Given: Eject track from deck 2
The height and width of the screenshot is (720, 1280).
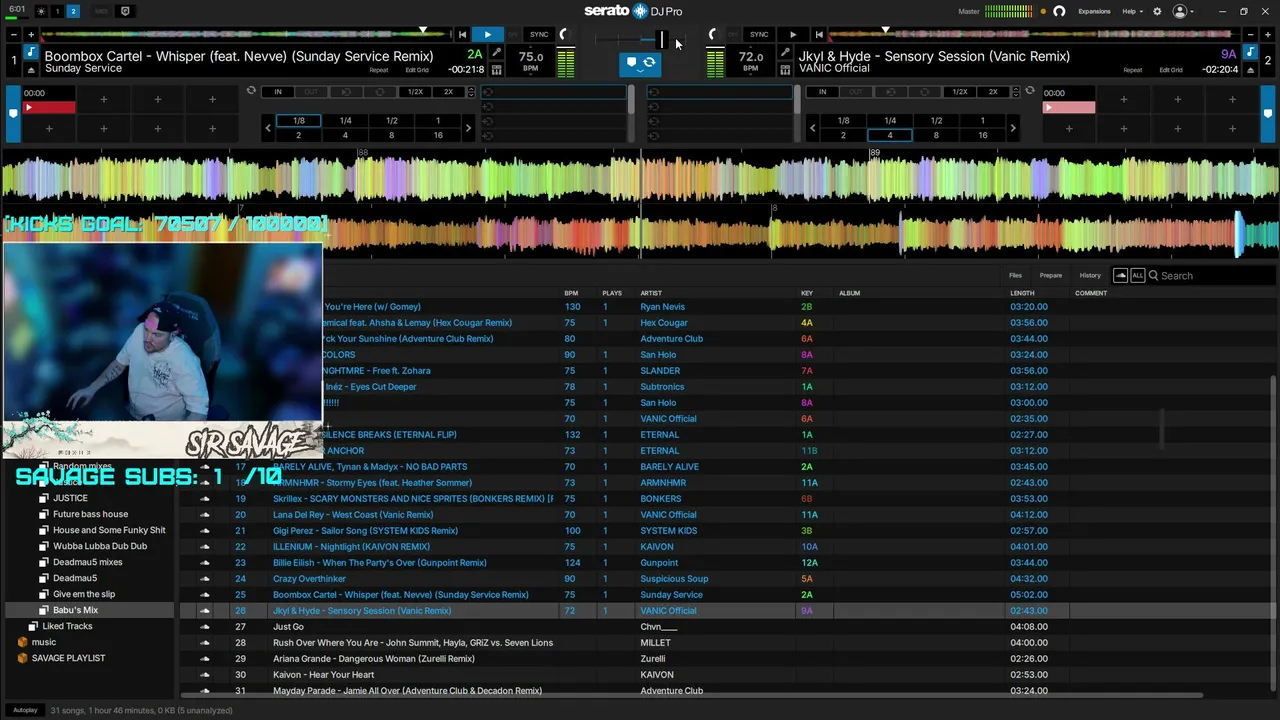Looking at the screenshot, I should point(1249,70).
